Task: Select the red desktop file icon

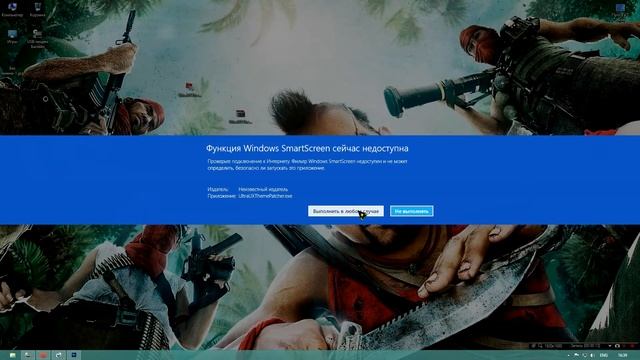Action: click(x=190, y=89)
